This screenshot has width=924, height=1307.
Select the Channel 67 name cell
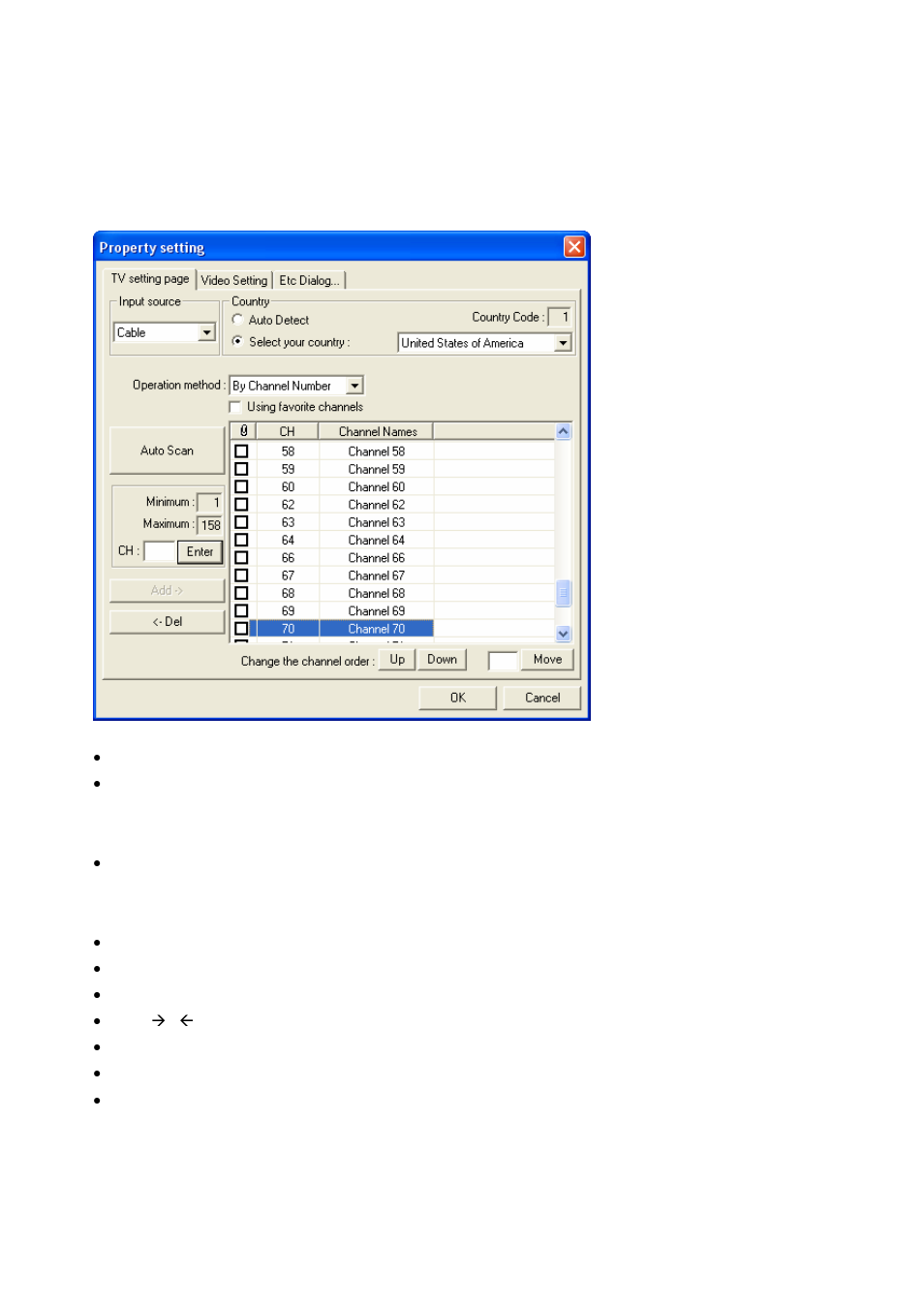377,576
